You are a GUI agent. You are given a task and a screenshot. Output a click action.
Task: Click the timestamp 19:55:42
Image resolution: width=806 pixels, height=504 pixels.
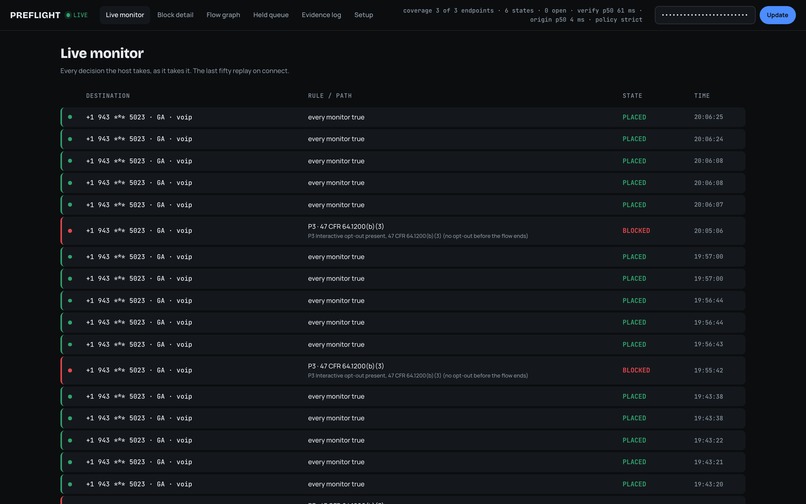(708, 370)
